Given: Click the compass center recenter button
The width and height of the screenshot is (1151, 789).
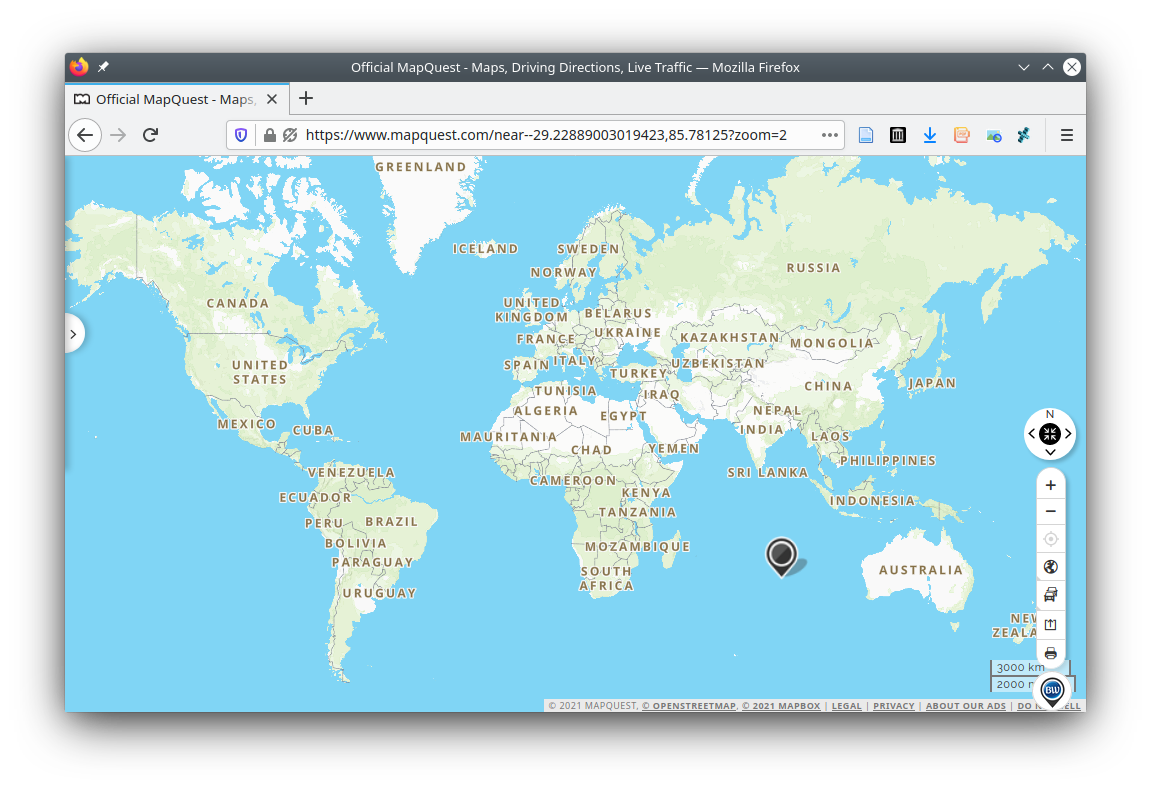Looking at the screenshot, I should click(x=1050, y=434).
